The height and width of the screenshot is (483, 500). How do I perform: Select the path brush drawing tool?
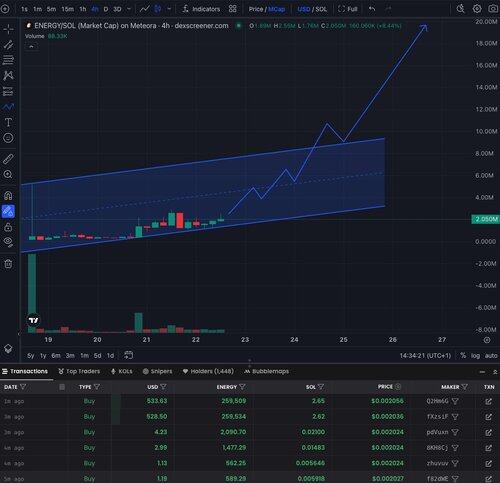[8, 107]
